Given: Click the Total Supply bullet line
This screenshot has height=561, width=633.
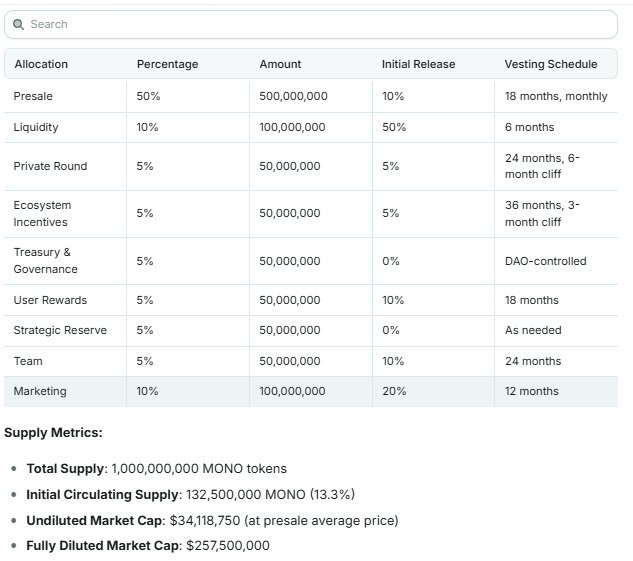Looking at the screenshot, I should [x=157, y=469].
